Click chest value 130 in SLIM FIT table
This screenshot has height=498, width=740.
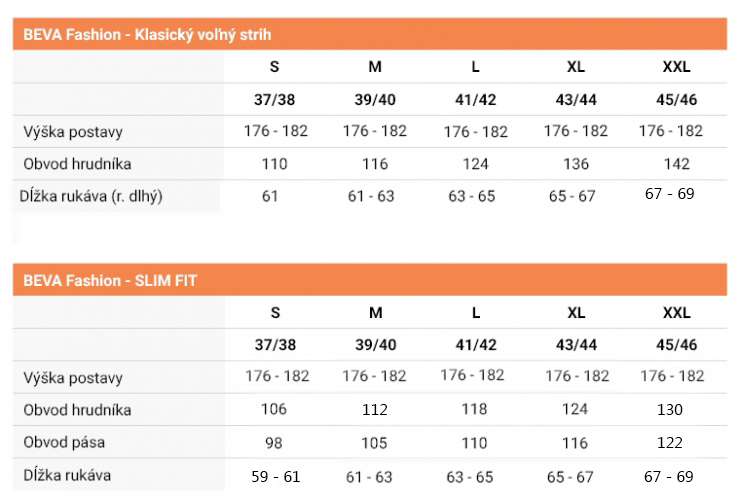pos(670,409)
